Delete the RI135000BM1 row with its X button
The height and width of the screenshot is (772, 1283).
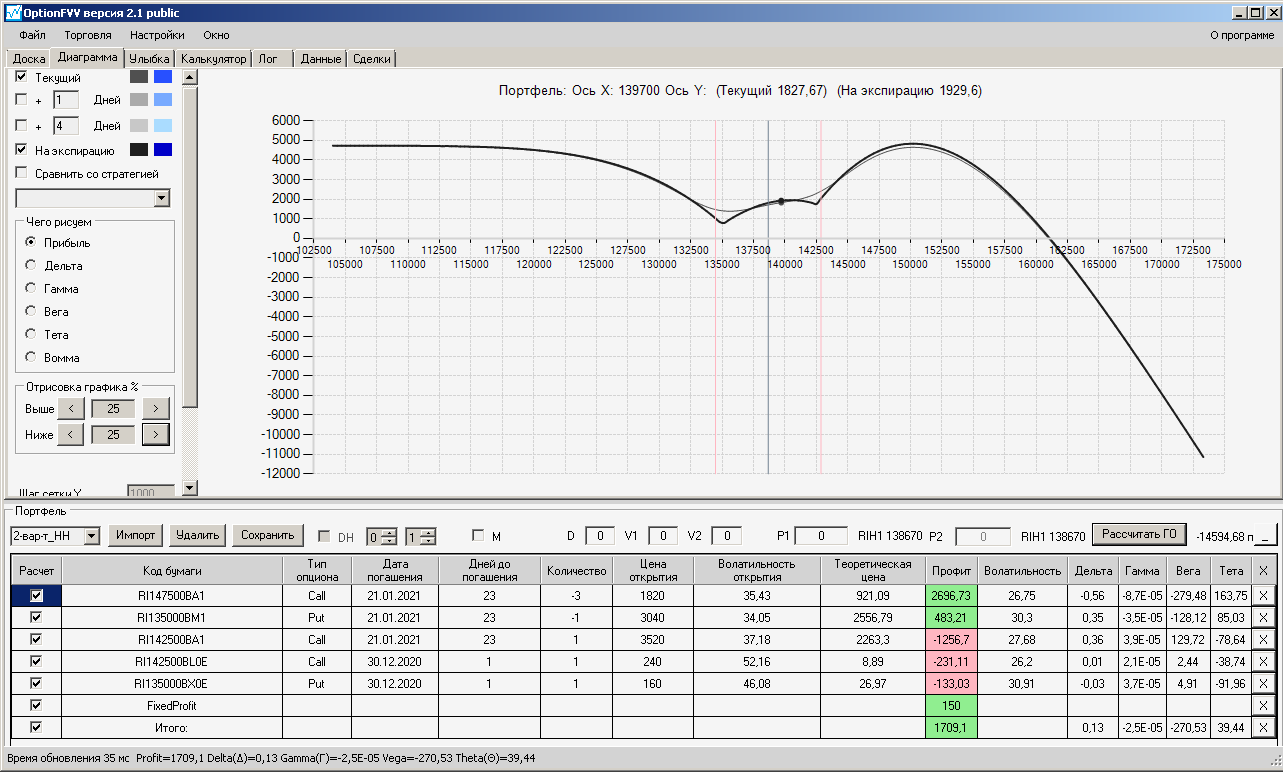pyautogui.click(x=1263, y=617)
